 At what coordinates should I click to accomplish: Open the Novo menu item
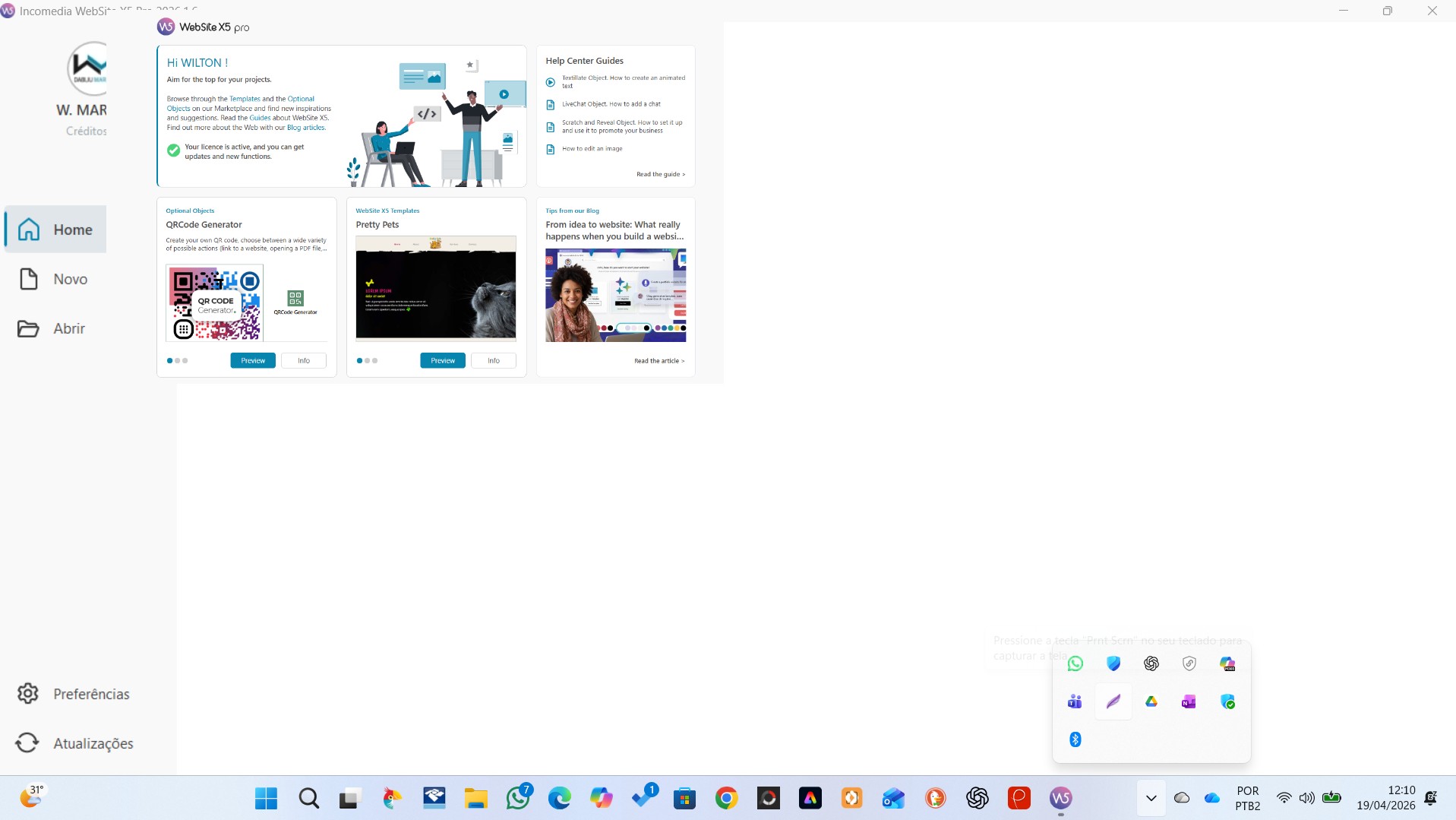(x=70, y=279)
